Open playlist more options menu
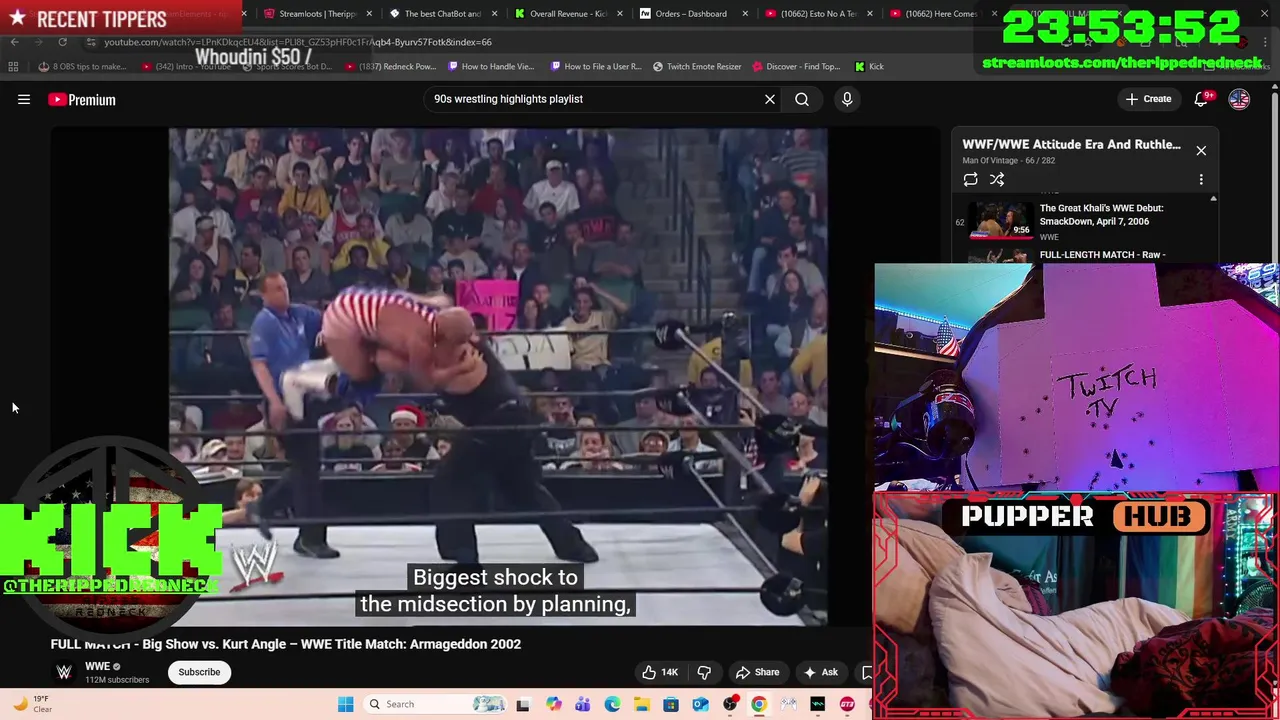 [x=1201, y=179]
